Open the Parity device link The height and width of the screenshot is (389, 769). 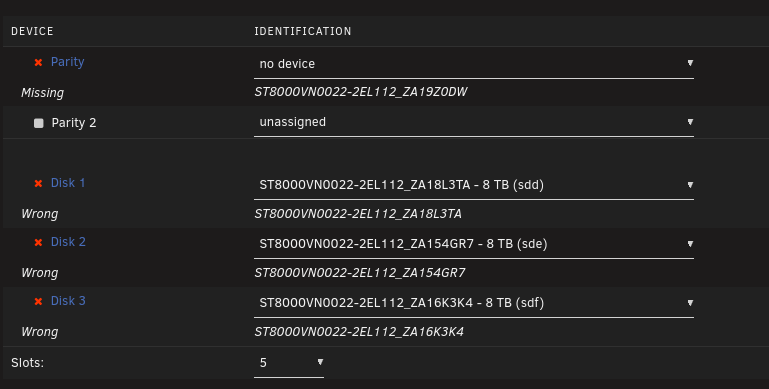tap(68, 62)
